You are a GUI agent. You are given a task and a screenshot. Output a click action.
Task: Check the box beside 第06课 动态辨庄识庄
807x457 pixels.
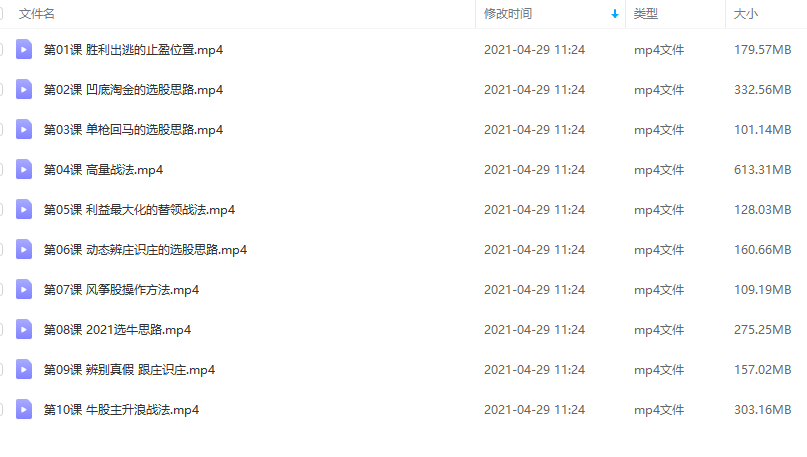pos(1,250)
